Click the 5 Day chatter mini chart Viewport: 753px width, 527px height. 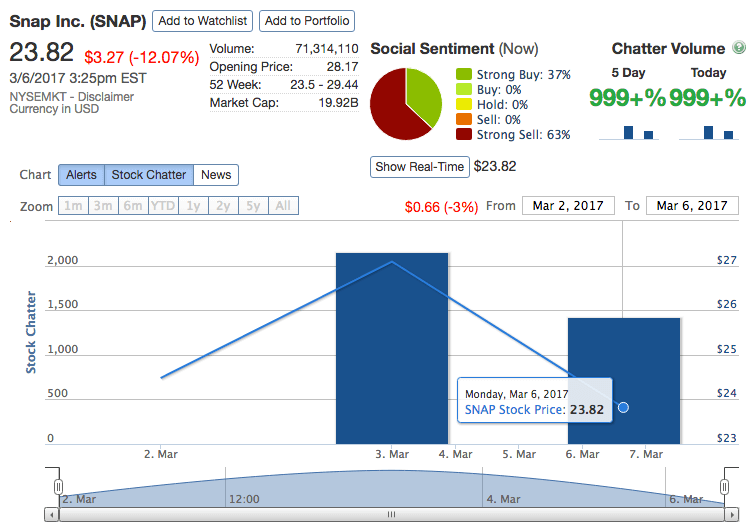(629, 132)
